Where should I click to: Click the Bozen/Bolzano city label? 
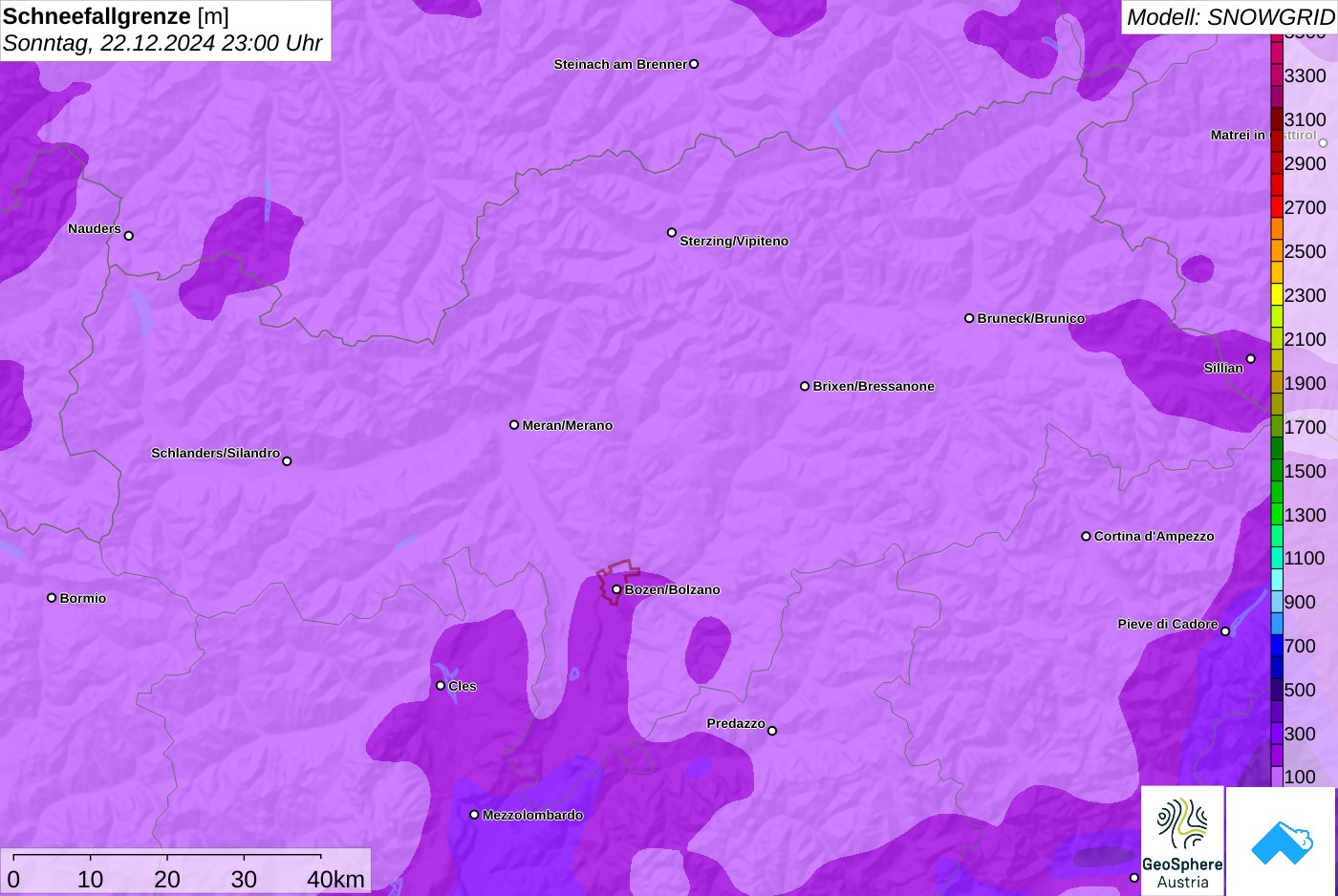673,589
